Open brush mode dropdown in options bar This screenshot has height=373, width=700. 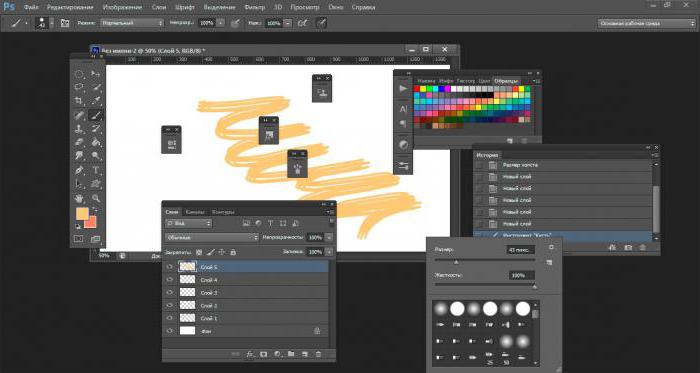click(x=132, y=23)
